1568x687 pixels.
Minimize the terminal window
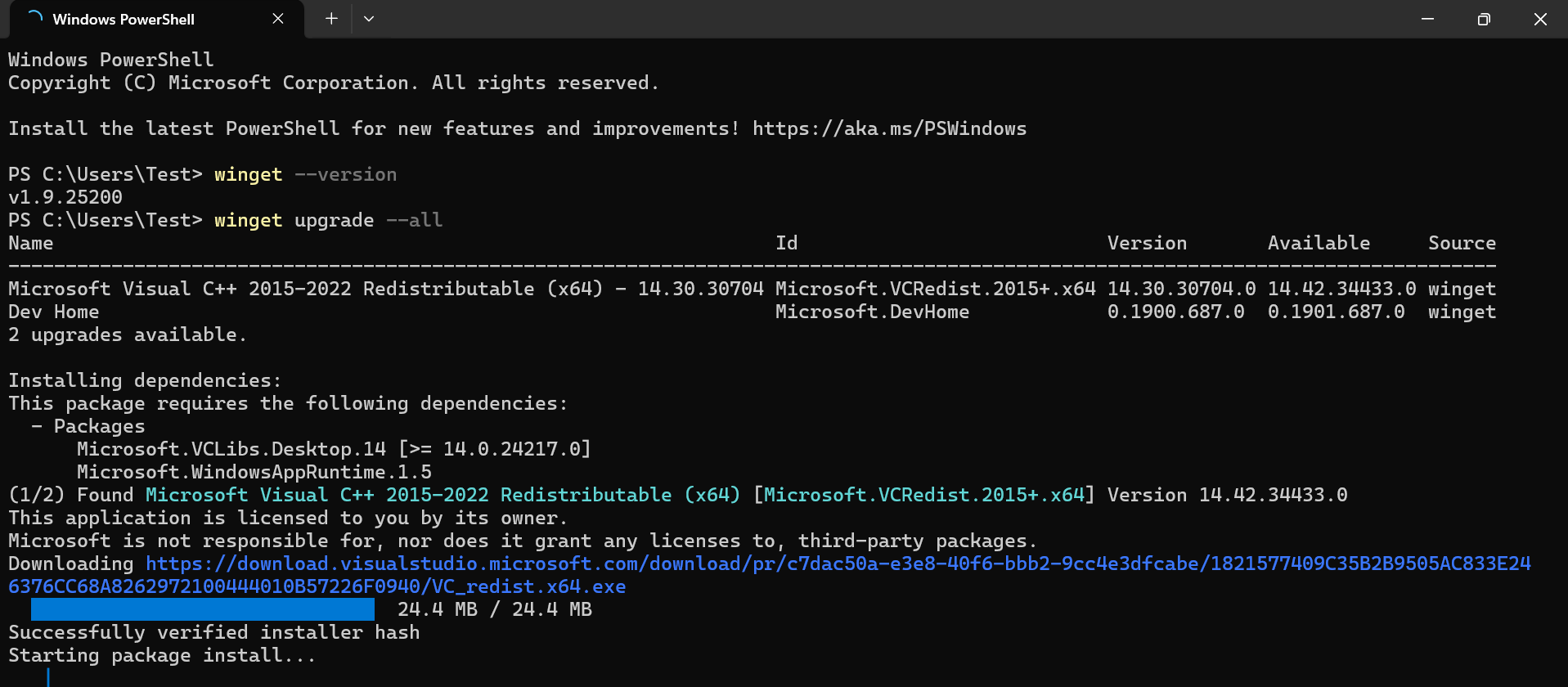click(x=1427, y=19)
